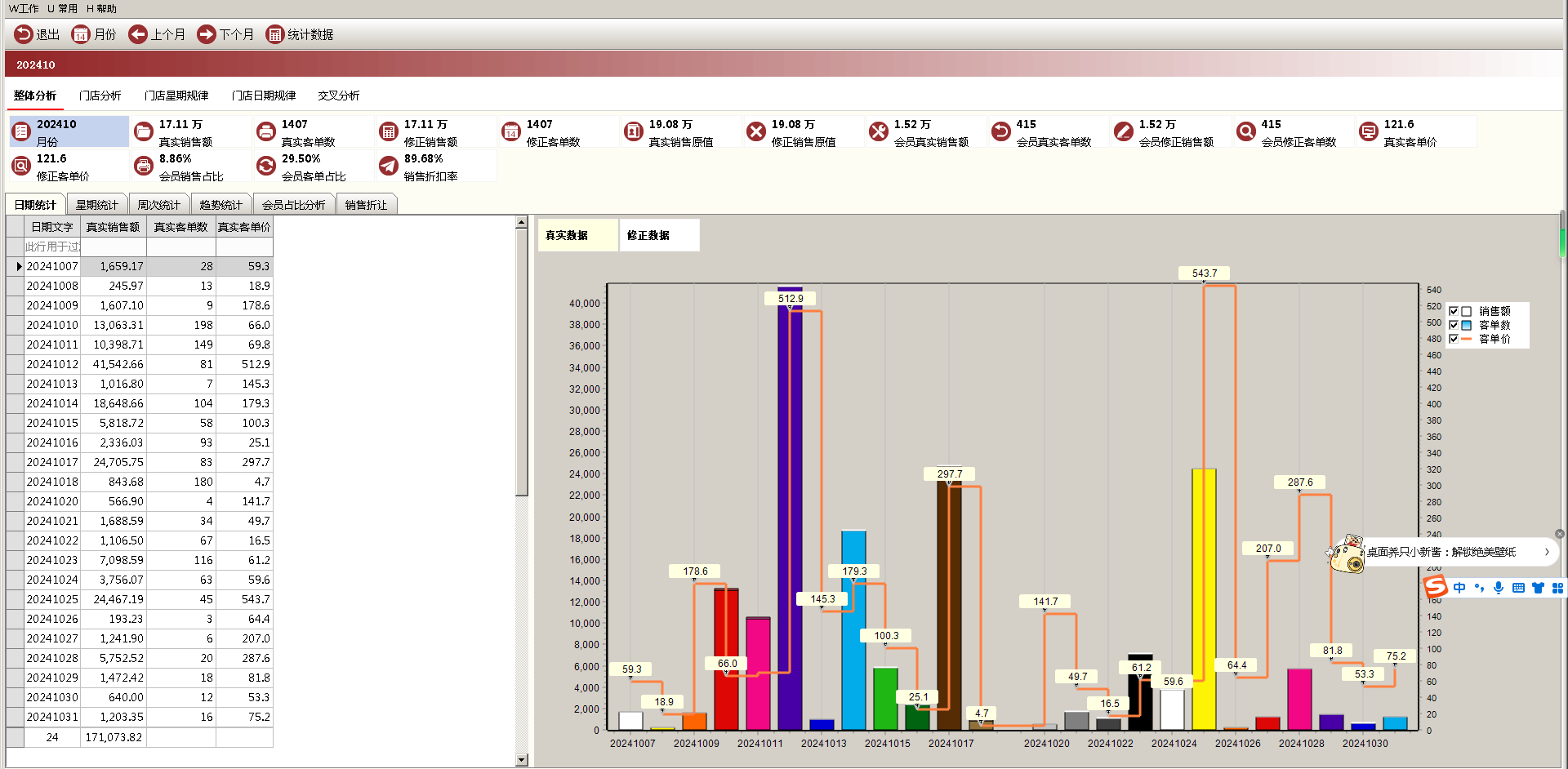Open the 趋势统计 sub-tab
Screen dimensions: 1568x769
pos(221,205)
